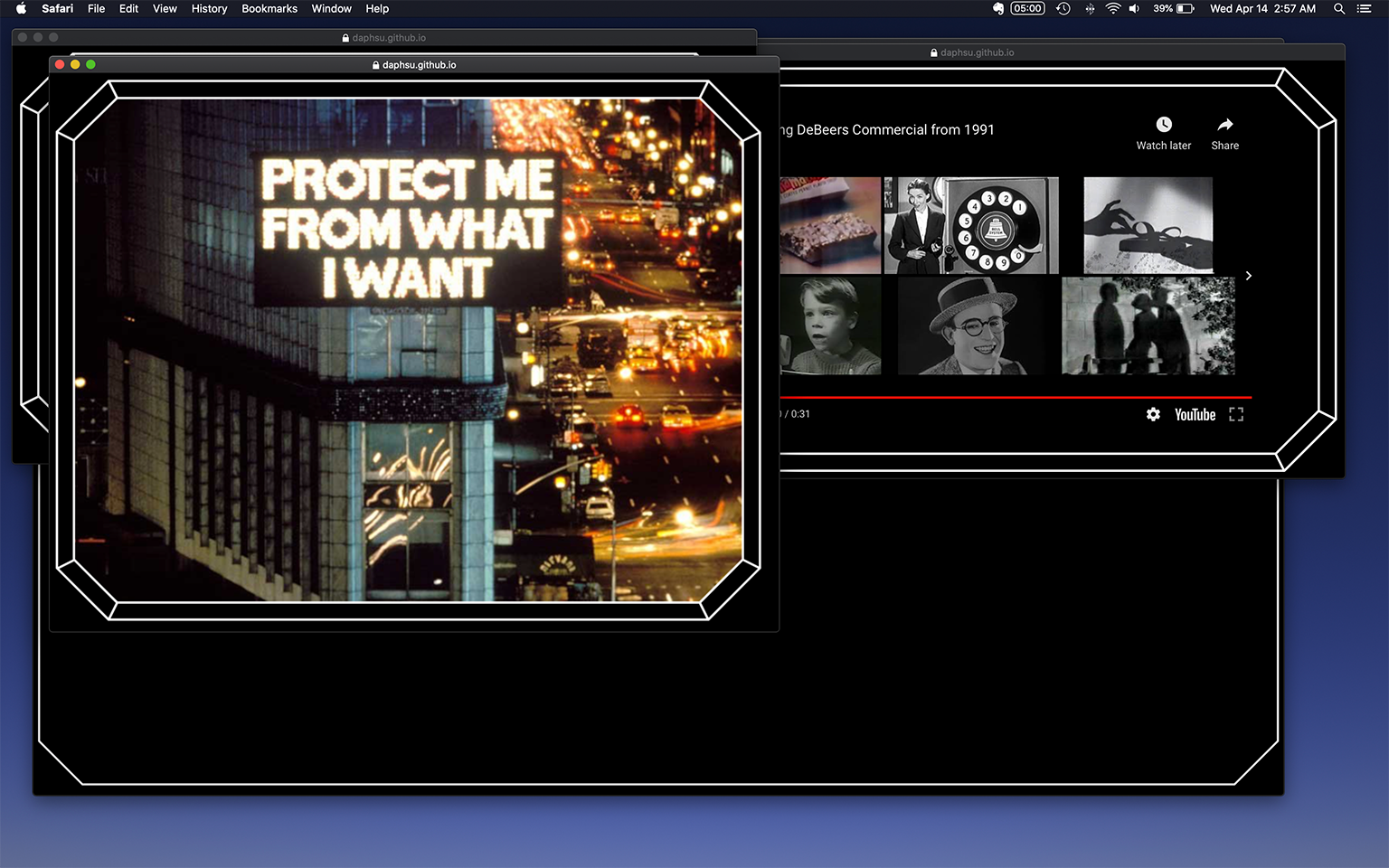Screen dimensions: 1389x868
Task: Maximize the front Safari window
Action: coord(90,65)
